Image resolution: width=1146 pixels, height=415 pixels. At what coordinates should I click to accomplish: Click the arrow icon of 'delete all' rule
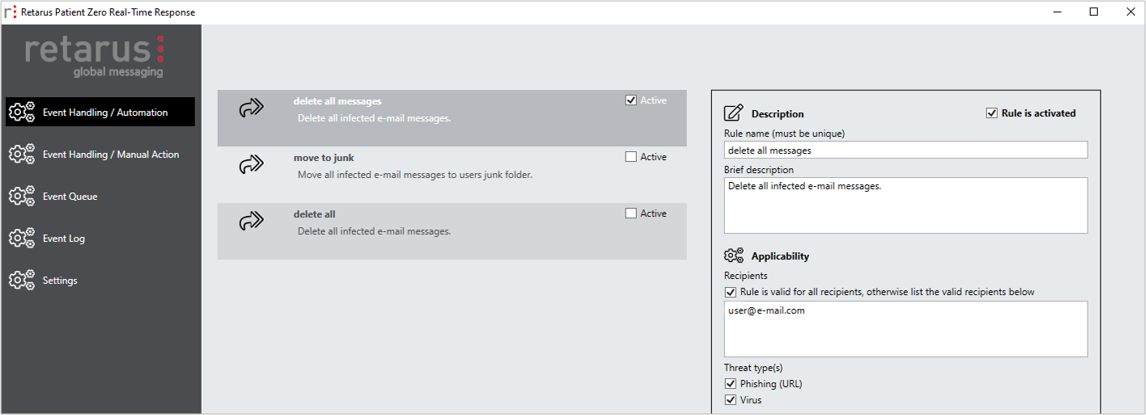251,221
